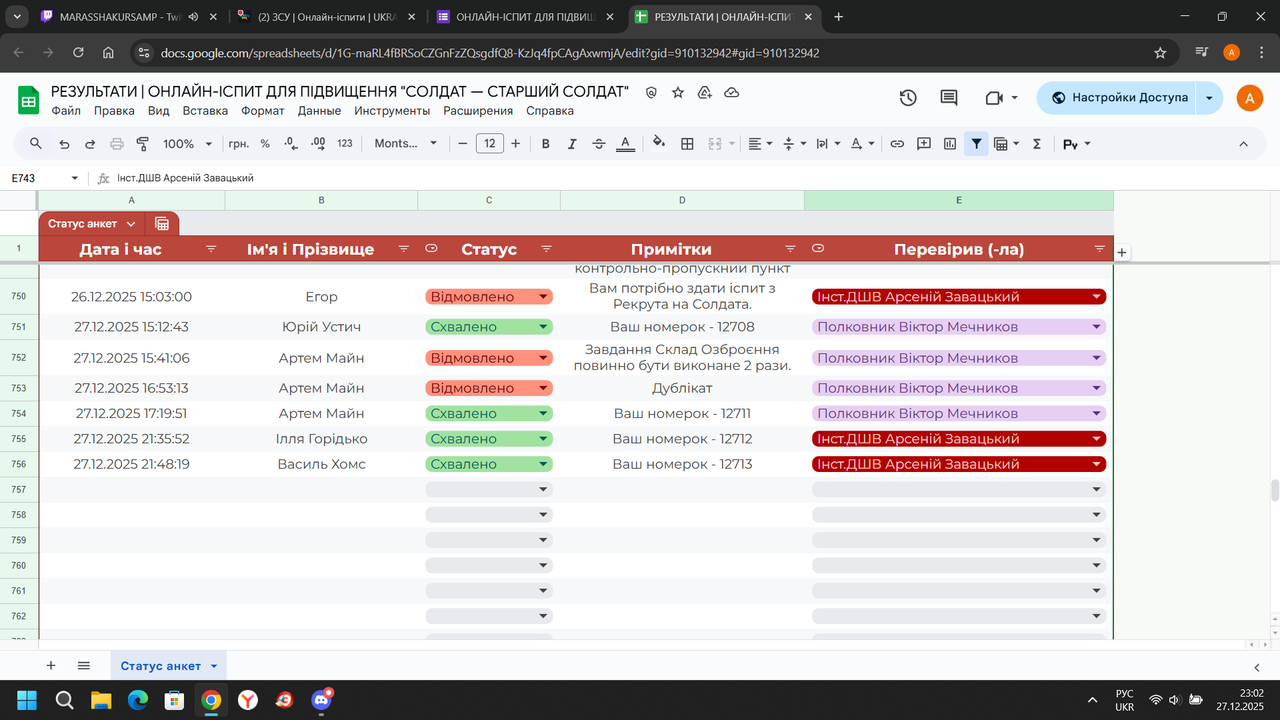Viewport: 1280px width, 720px height.
Task: Add a comment from toolbar
Action: point(924,144)
